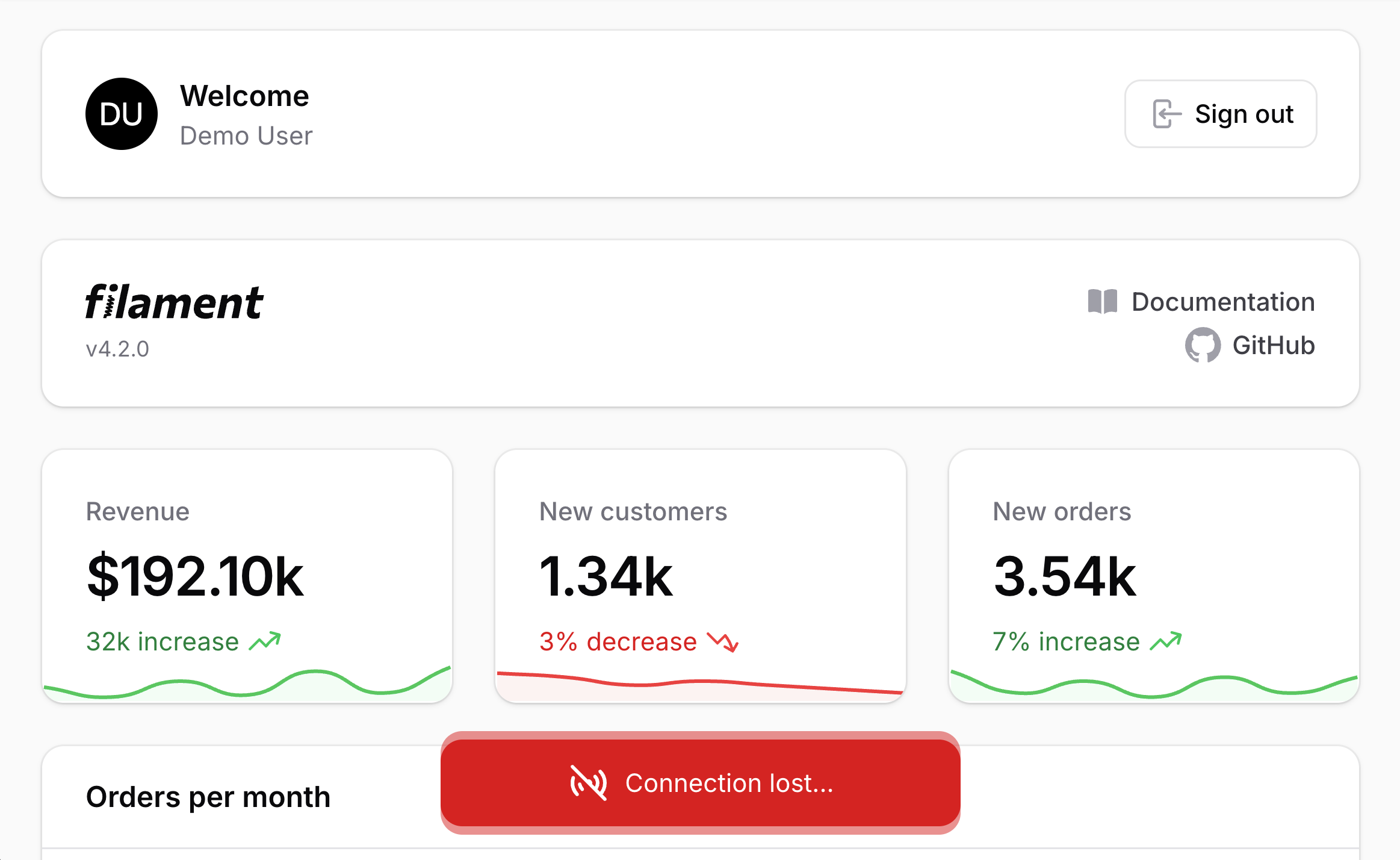
Task: Click the v4.2.0 version label
Action: (117, 349)
